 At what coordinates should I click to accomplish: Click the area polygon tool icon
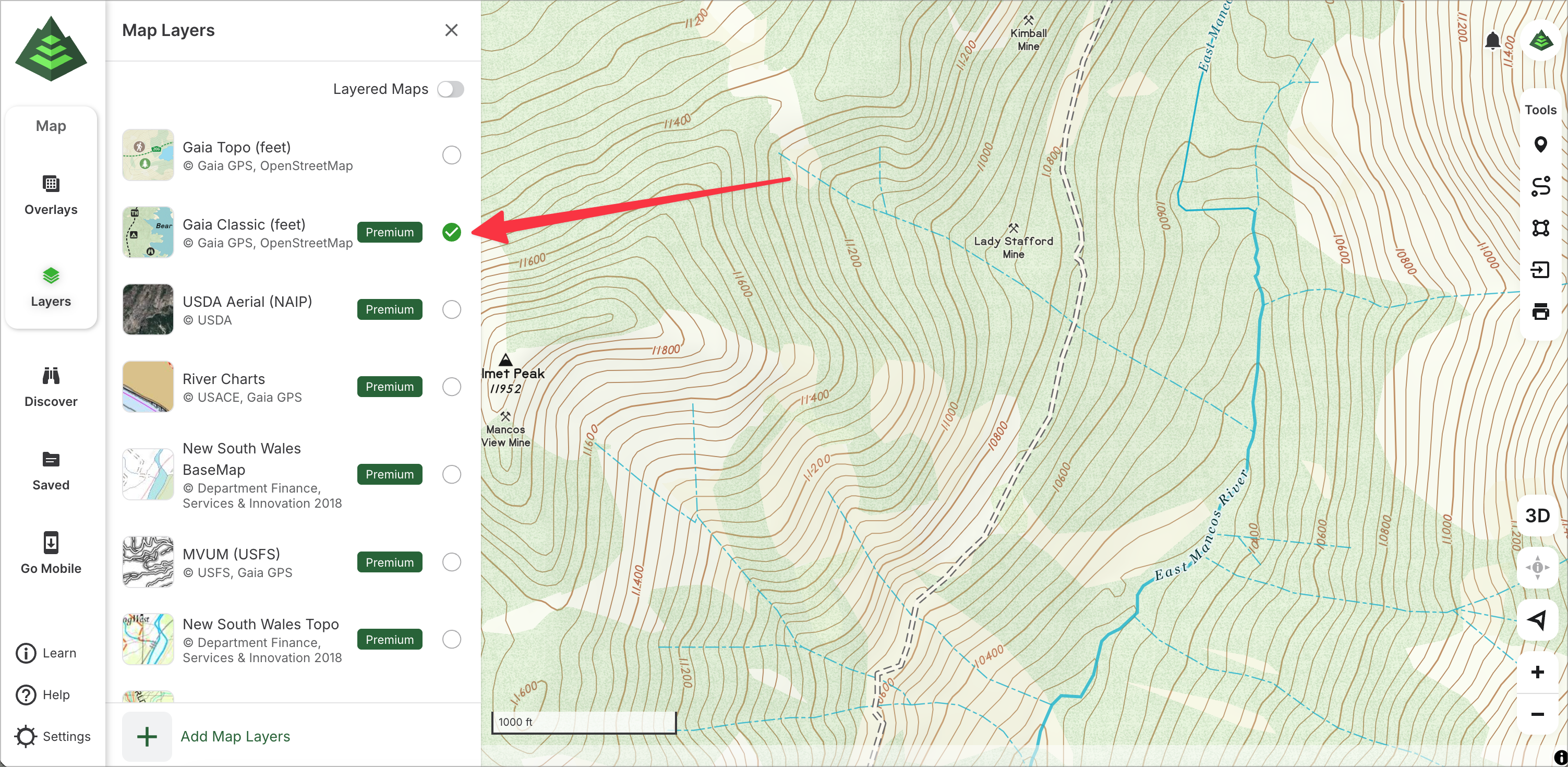pos(1540,227)
